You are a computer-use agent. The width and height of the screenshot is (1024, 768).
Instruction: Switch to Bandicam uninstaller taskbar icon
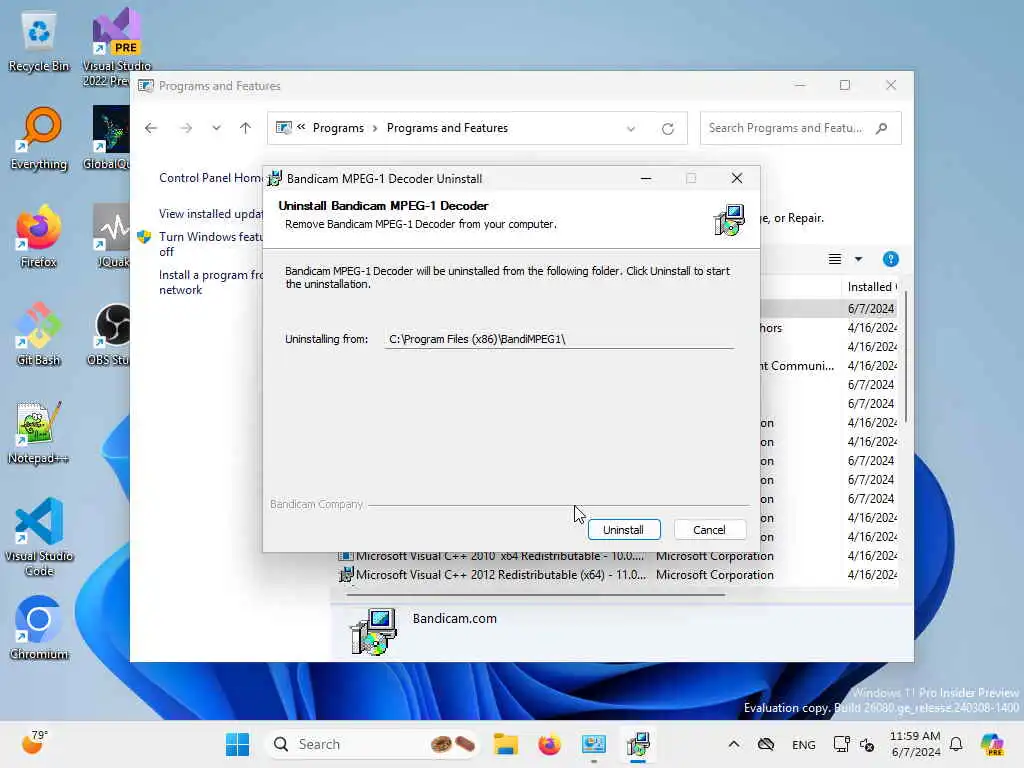(638, 744)
